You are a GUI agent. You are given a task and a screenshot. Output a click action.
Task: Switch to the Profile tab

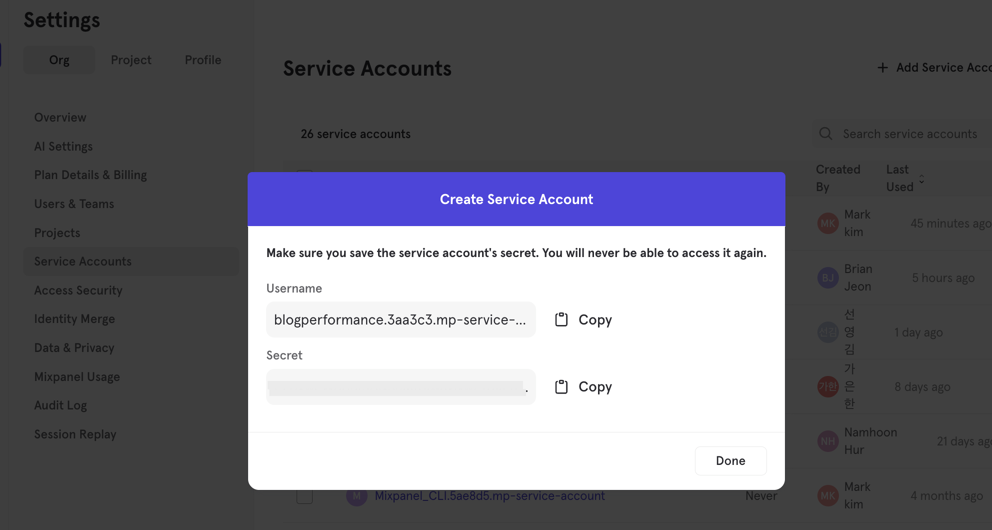[x=203, y=59]
